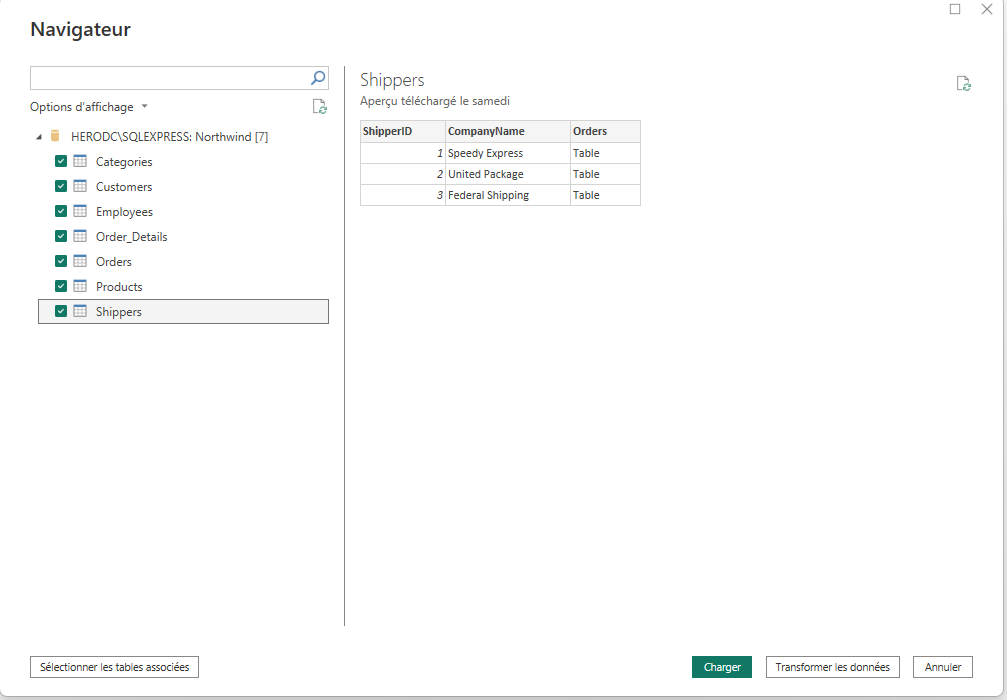
Task: Click the Charger button
Action: (x=722, y=667)
